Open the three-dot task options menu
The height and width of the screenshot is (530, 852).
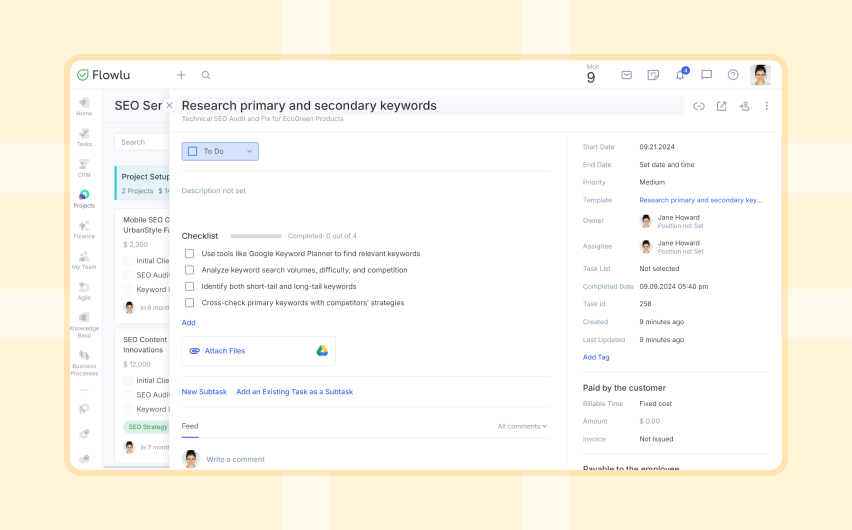coord(767,106)
